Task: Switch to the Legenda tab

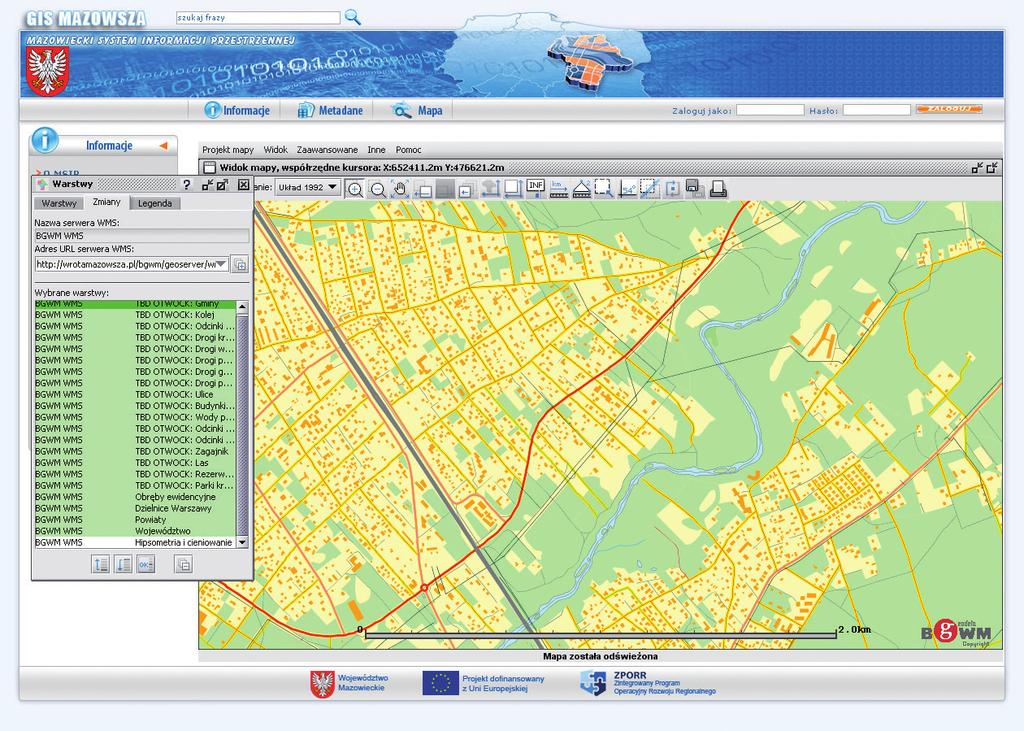Action: click(x=155, y=203)
